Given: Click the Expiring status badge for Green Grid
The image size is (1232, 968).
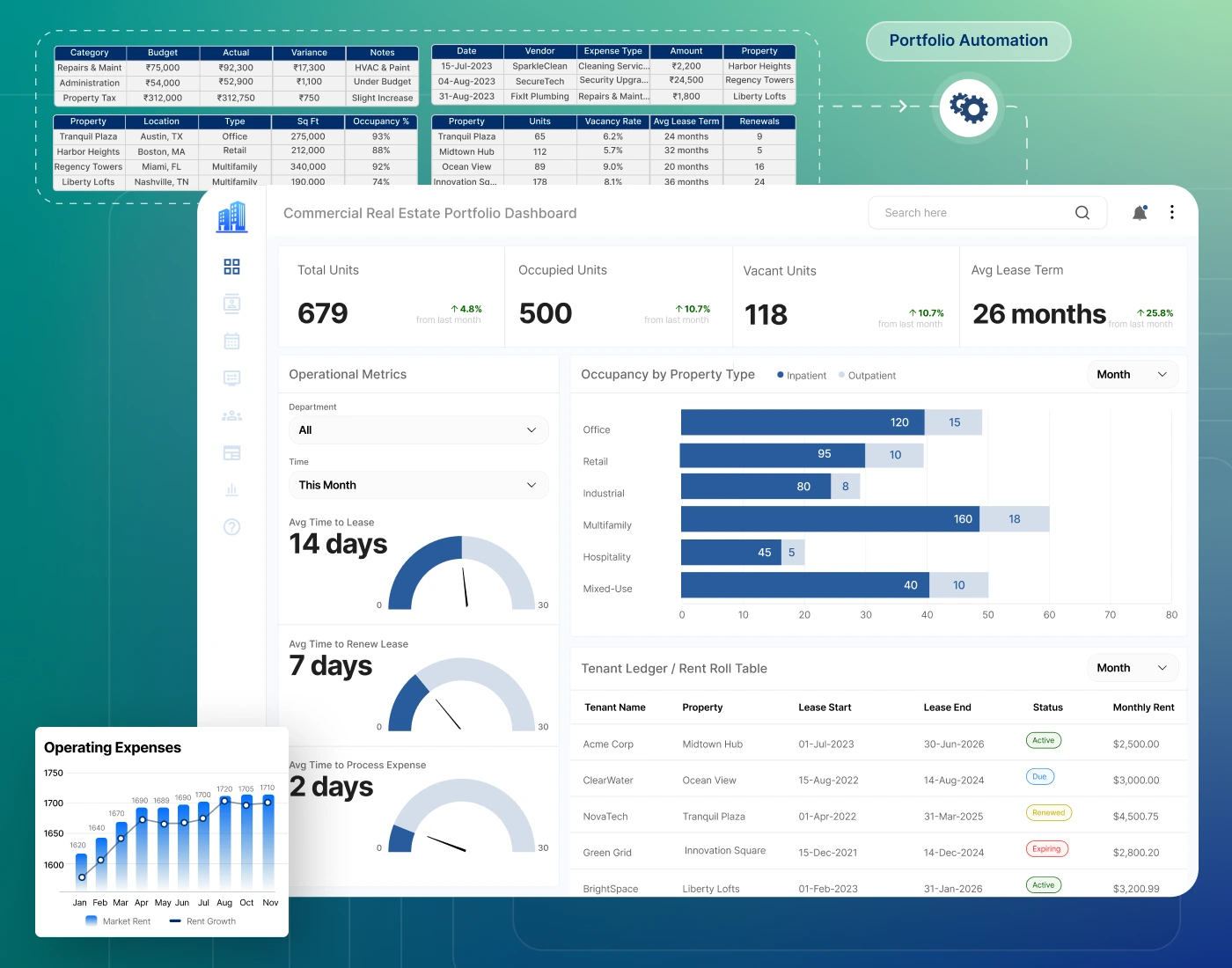Looking at the screenshot, I should (x=1047, y=849).
